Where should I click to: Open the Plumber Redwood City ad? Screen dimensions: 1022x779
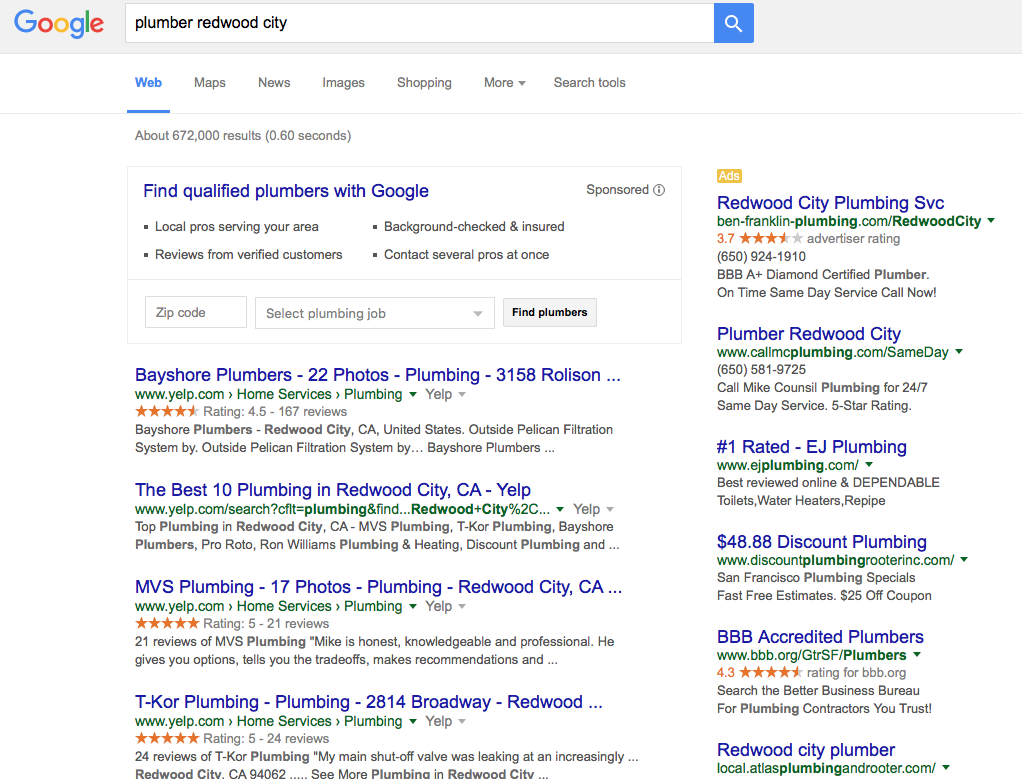[x=809, y=334]
